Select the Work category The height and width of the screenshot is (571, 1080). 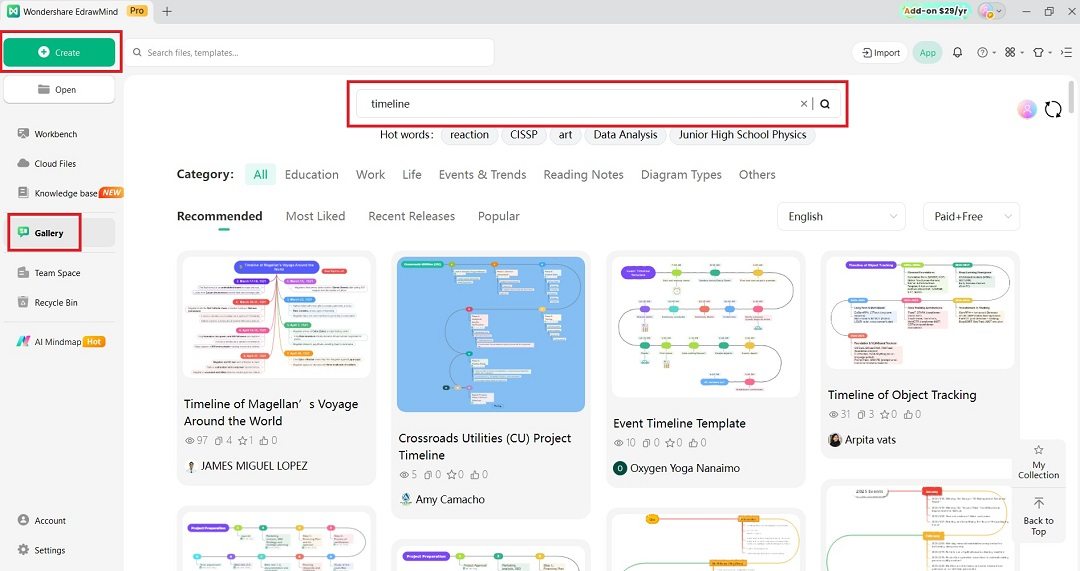(x=371, y=175)
